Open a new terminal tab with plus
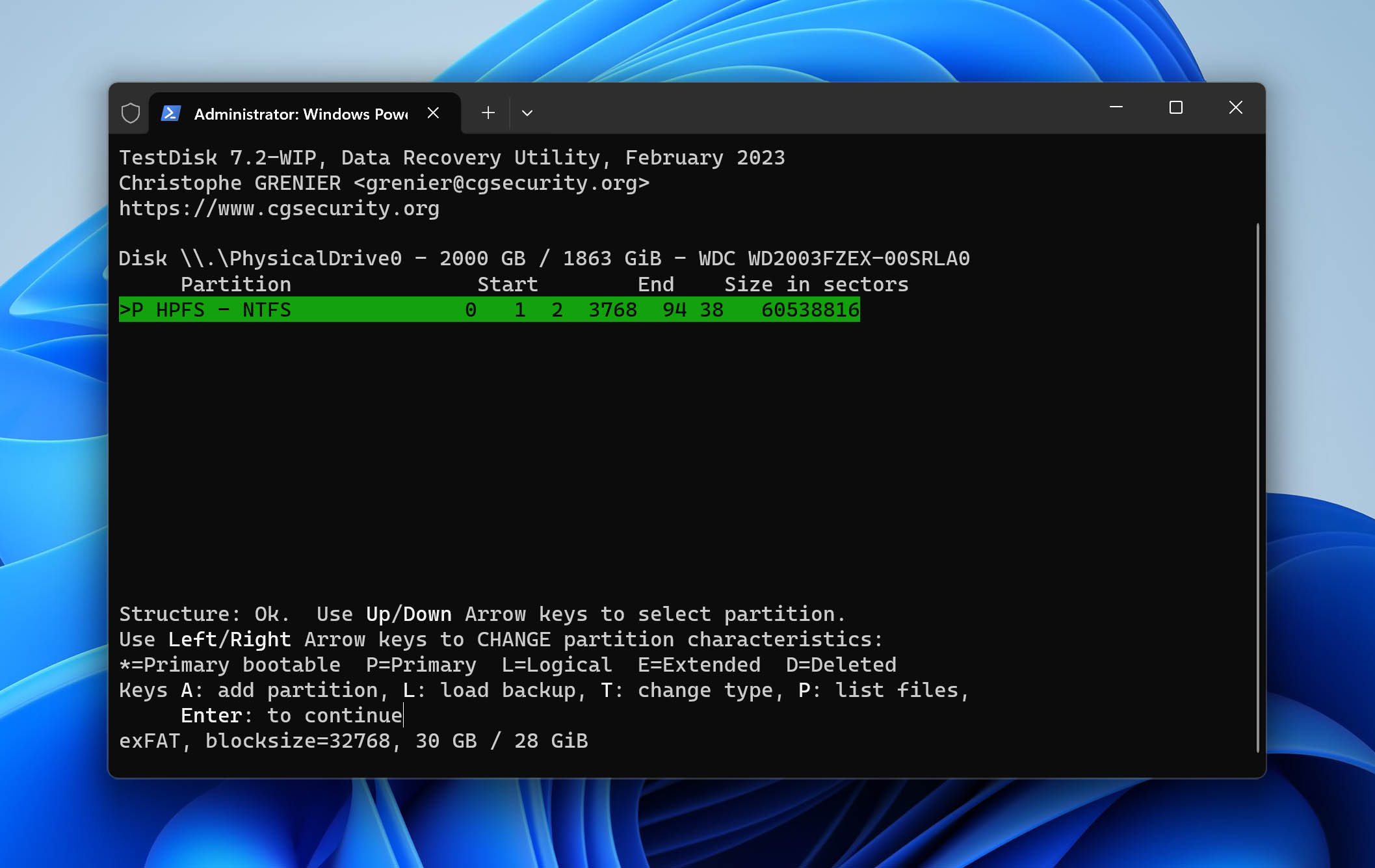The height and width of the screenshot is (868, 1375). point(488,113)
